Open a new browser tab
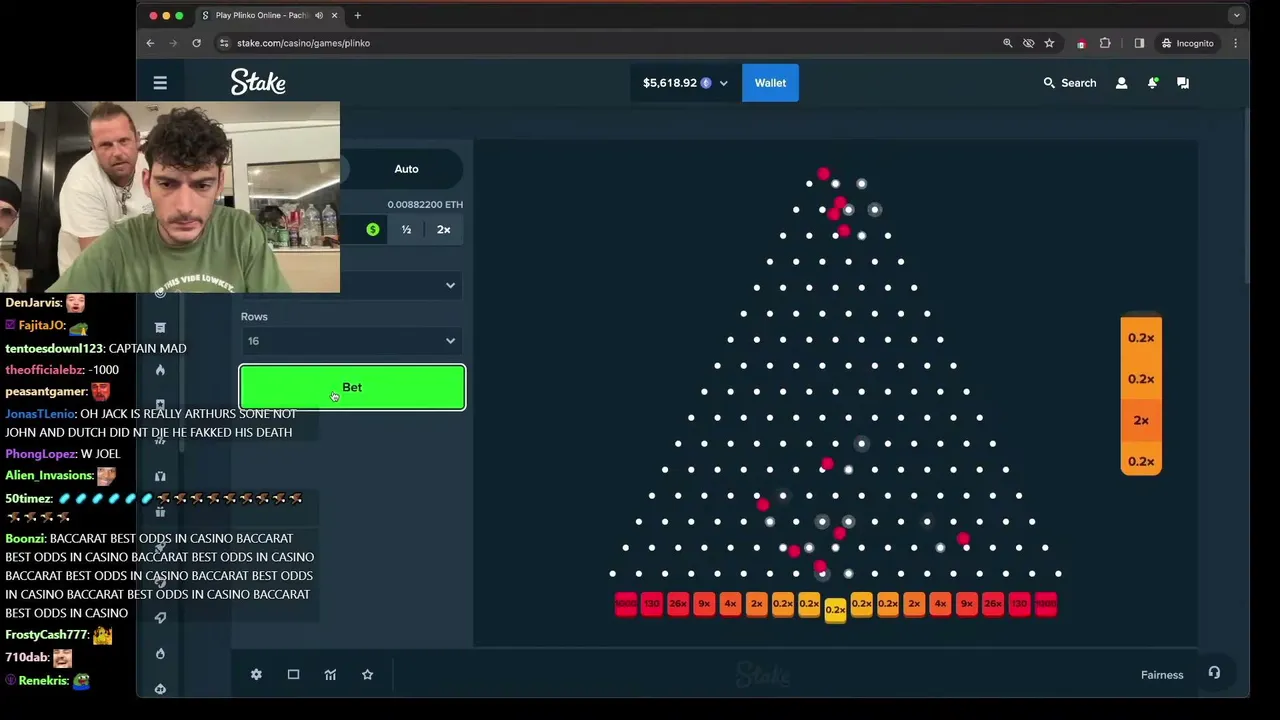Image resolution: width=1280 pixels, height=720 pixels. [357, 15]
